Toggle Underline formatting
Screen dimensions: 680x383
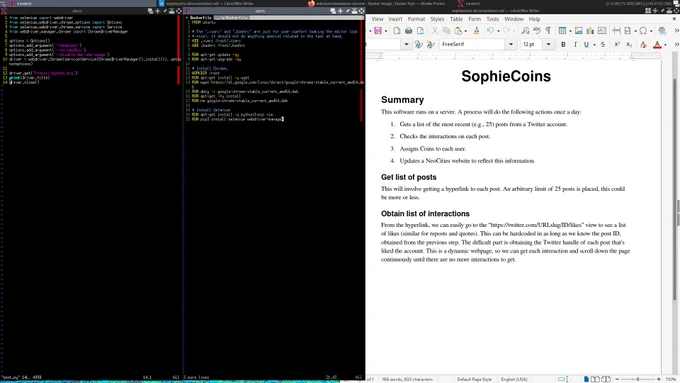(x=586, y=44)
